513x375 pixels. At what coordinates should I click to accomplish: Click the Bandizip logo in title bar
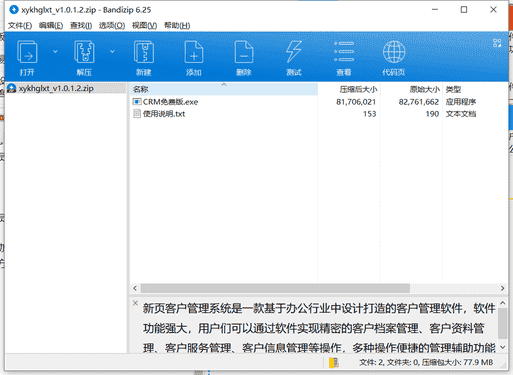tap(14, 10)
